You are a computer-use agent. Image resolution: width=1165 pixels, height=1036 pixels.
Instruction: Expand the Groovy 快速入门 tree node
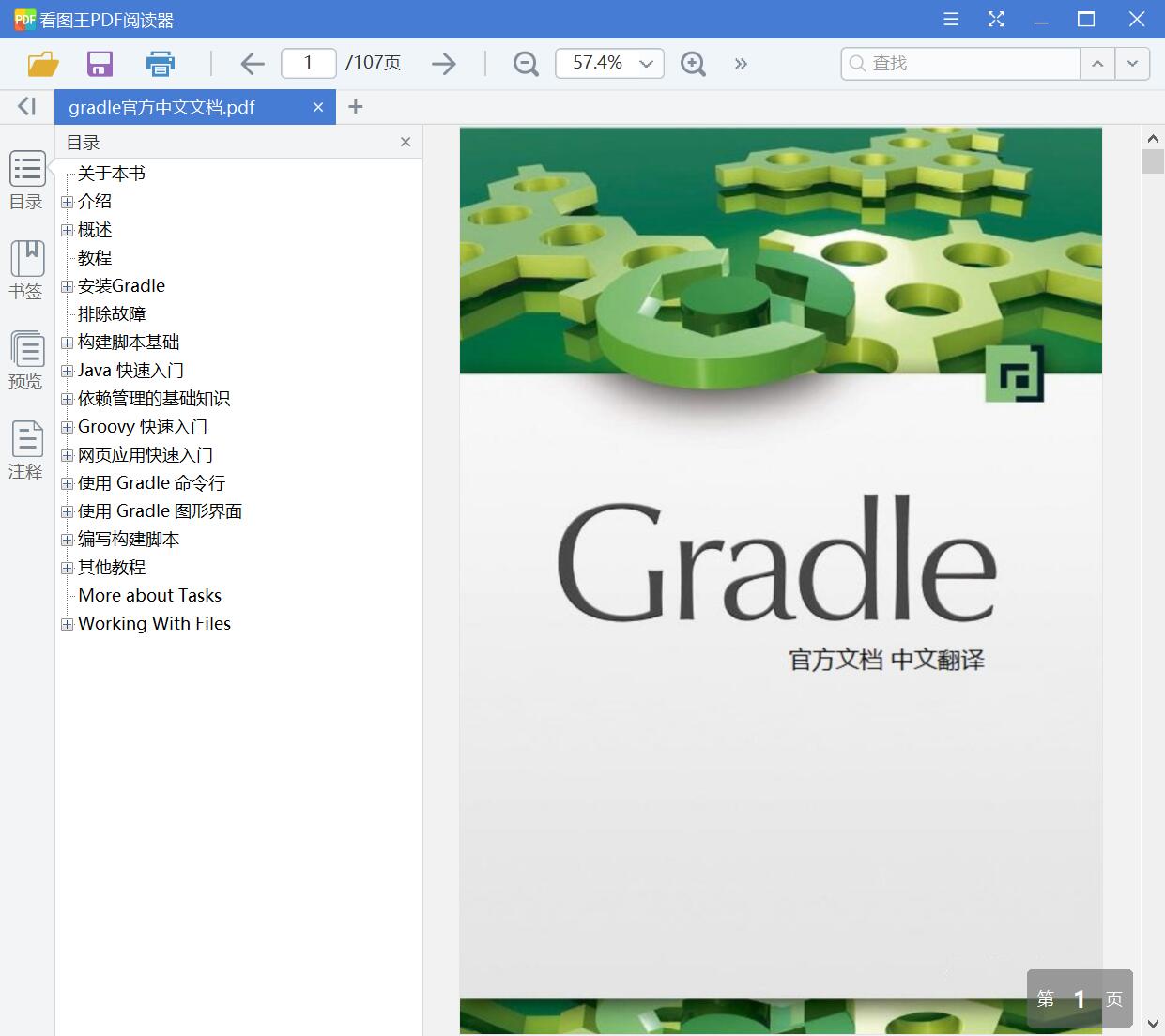[x=67, y=427]
